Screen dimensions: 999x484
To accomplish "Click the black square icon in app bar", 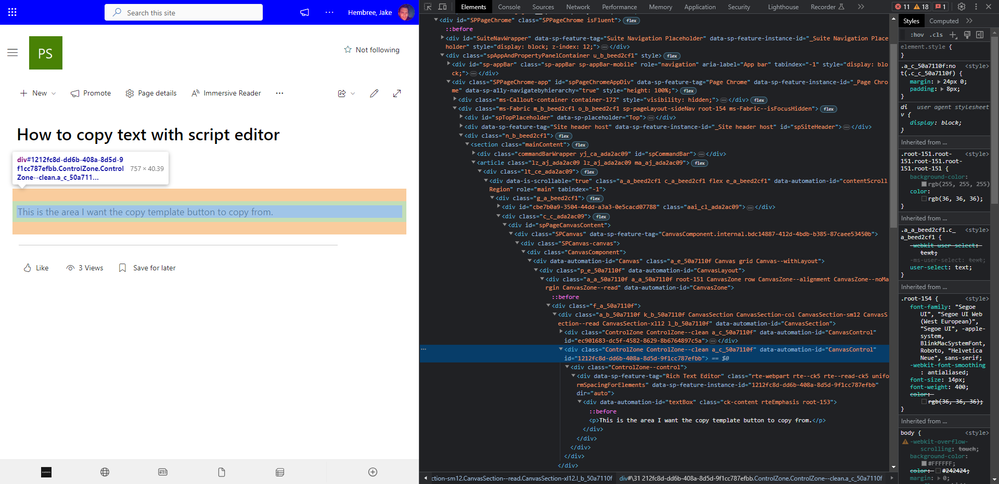I will pyautogui.click(x=47, y=472).
